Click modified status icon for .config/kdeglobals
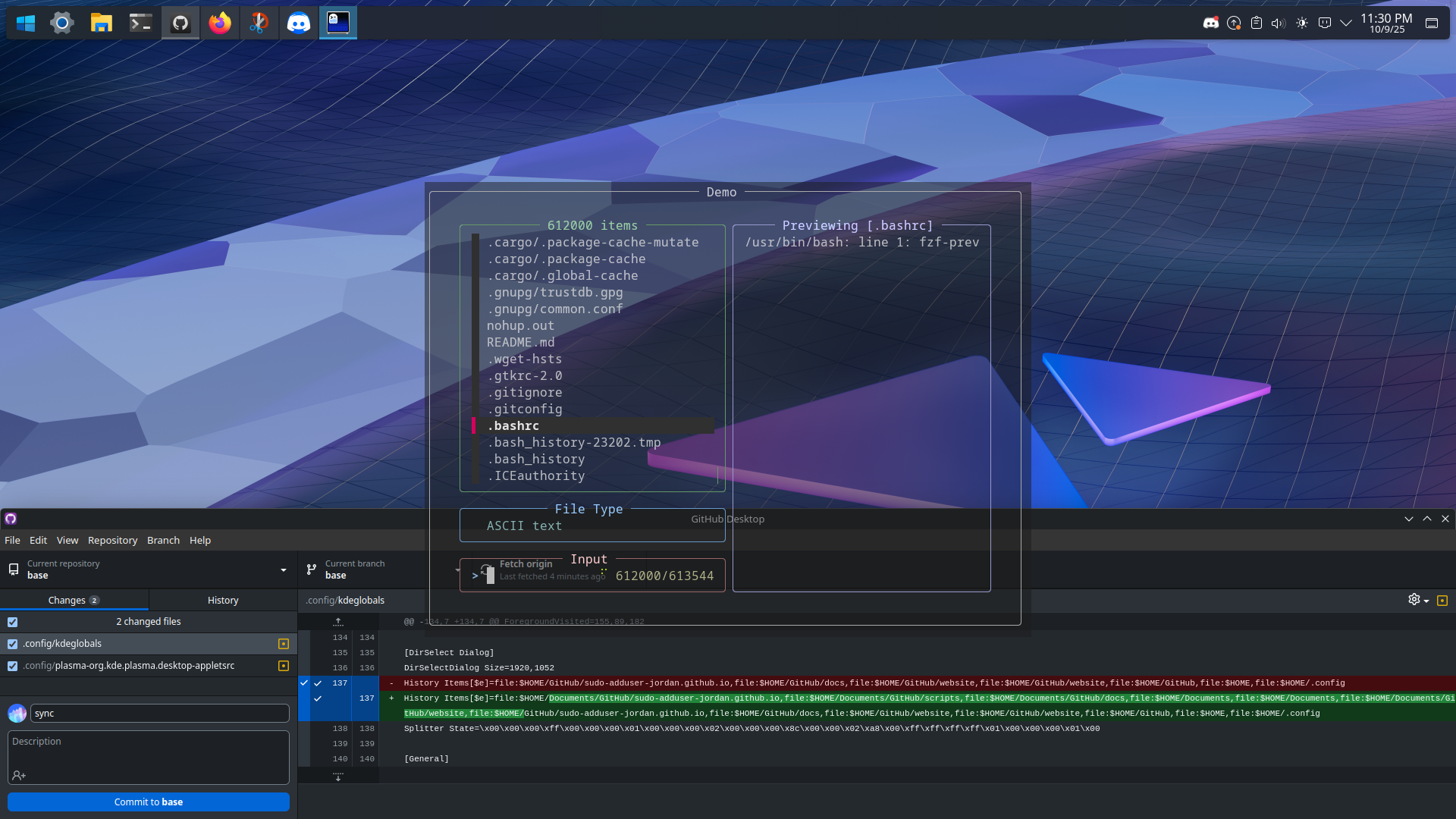 pos(284,644)
